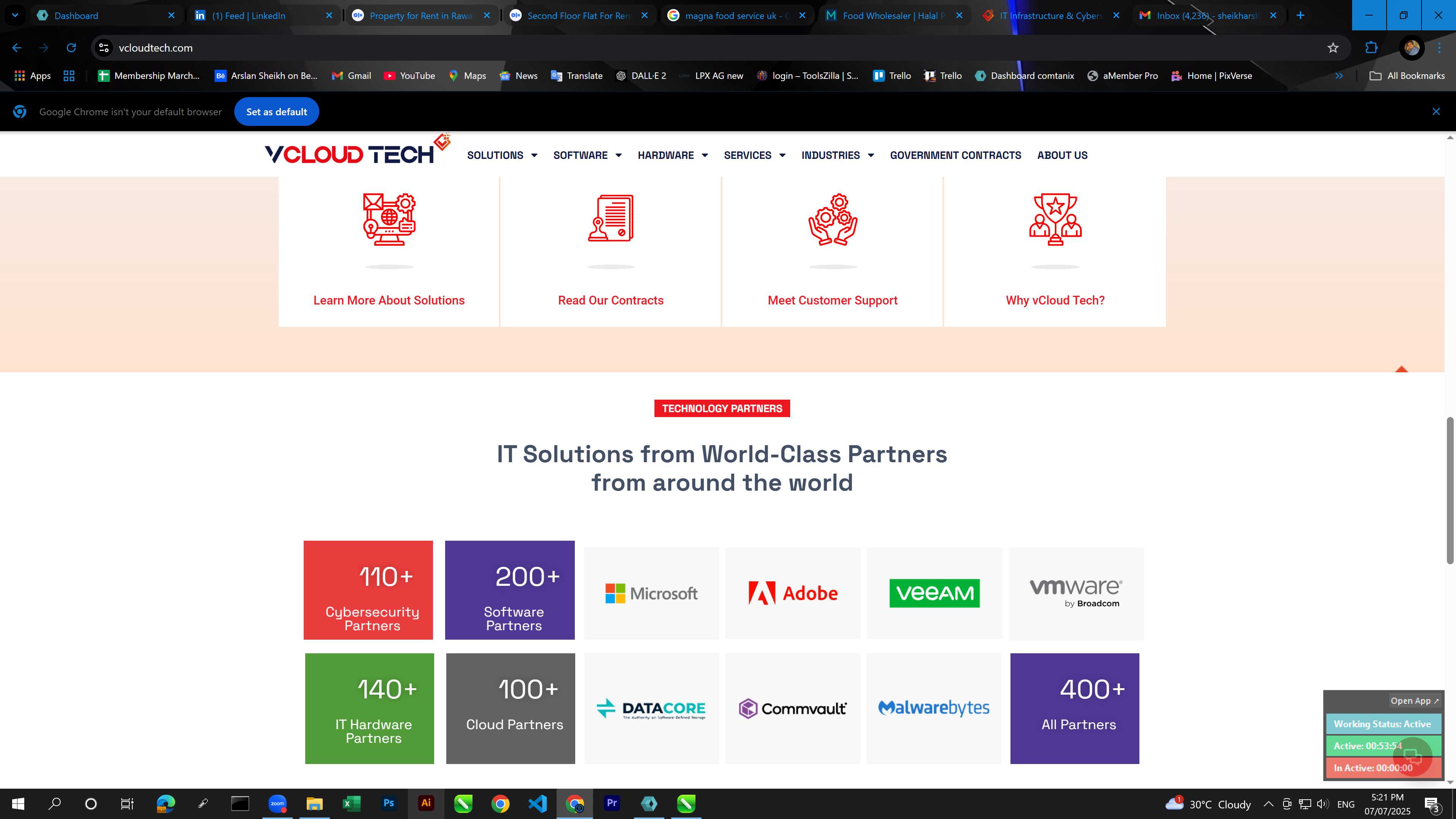Open the Chrome extensions puzzle icon

pos(1371,48)
